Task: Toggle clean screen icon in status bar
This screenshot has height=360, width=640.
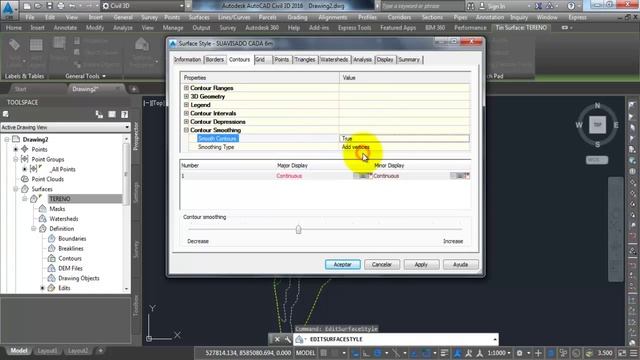Action: 622,353
